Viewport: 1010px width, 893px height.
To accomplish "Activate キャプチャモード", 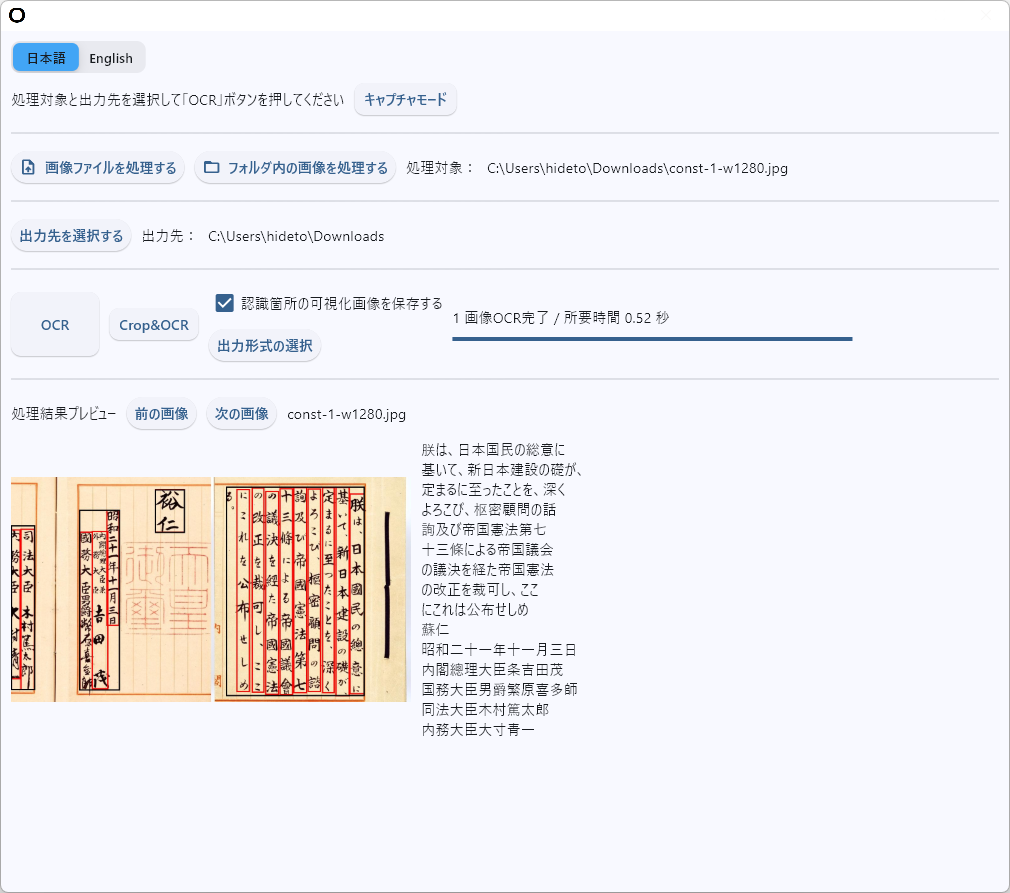I will tap(405, 99).
